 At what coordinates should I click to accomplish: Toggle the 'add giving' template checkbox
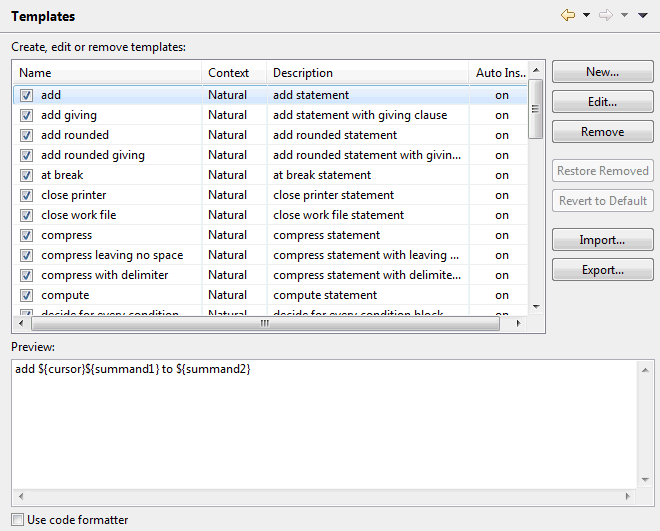pos(27,115)
